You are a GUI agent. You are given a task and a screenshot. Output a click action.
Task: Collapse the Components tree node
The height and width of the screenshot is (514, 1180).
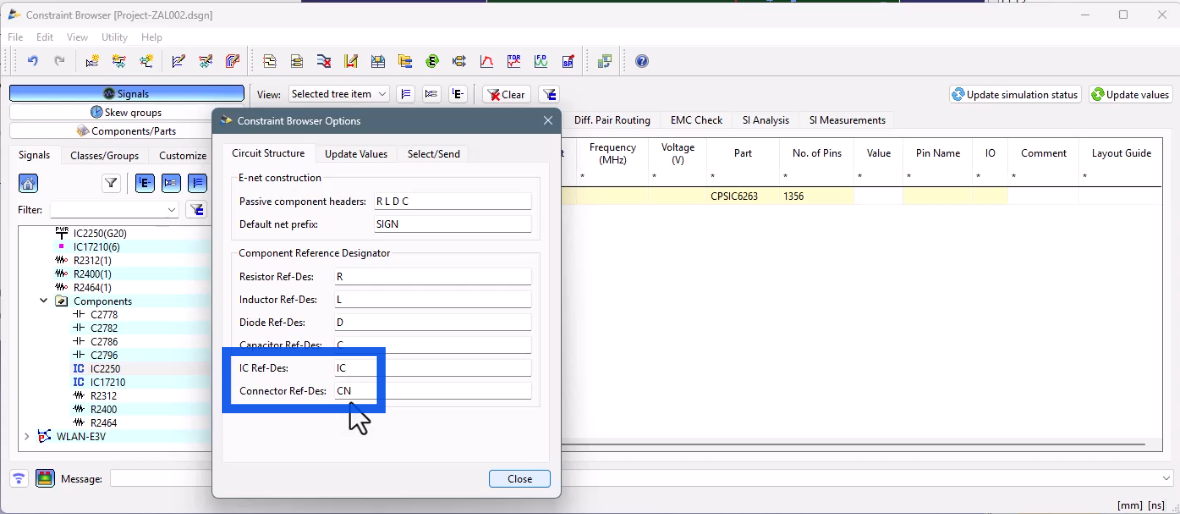[x=44, y=301]
